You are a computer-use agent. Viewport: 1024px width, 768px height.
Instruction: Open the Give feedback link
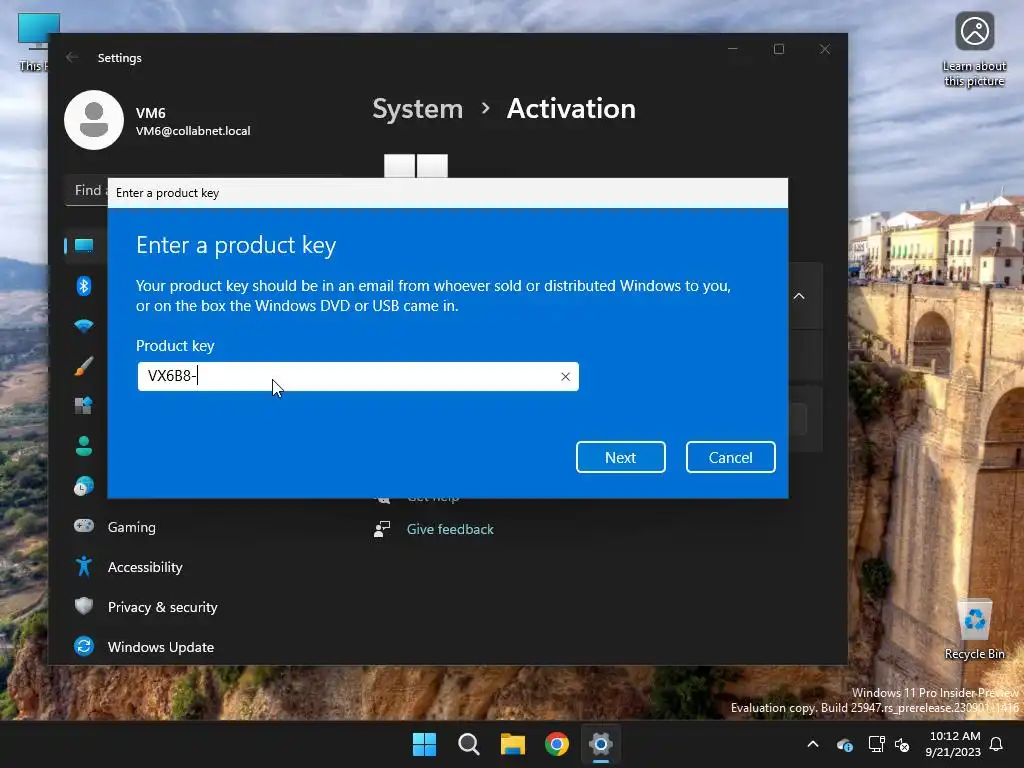(450, 530)
